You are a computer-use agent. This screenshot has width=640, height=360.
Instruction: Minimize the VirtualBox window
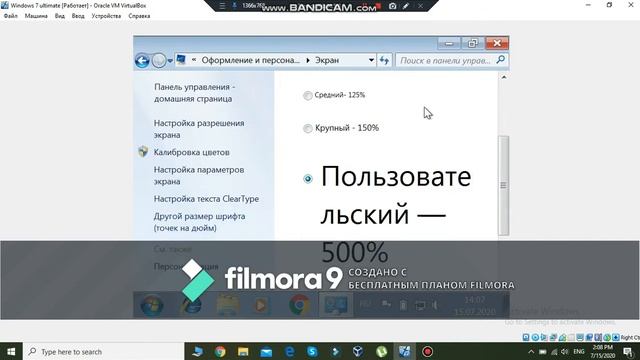pyautogui.click(x=588, y=5)
